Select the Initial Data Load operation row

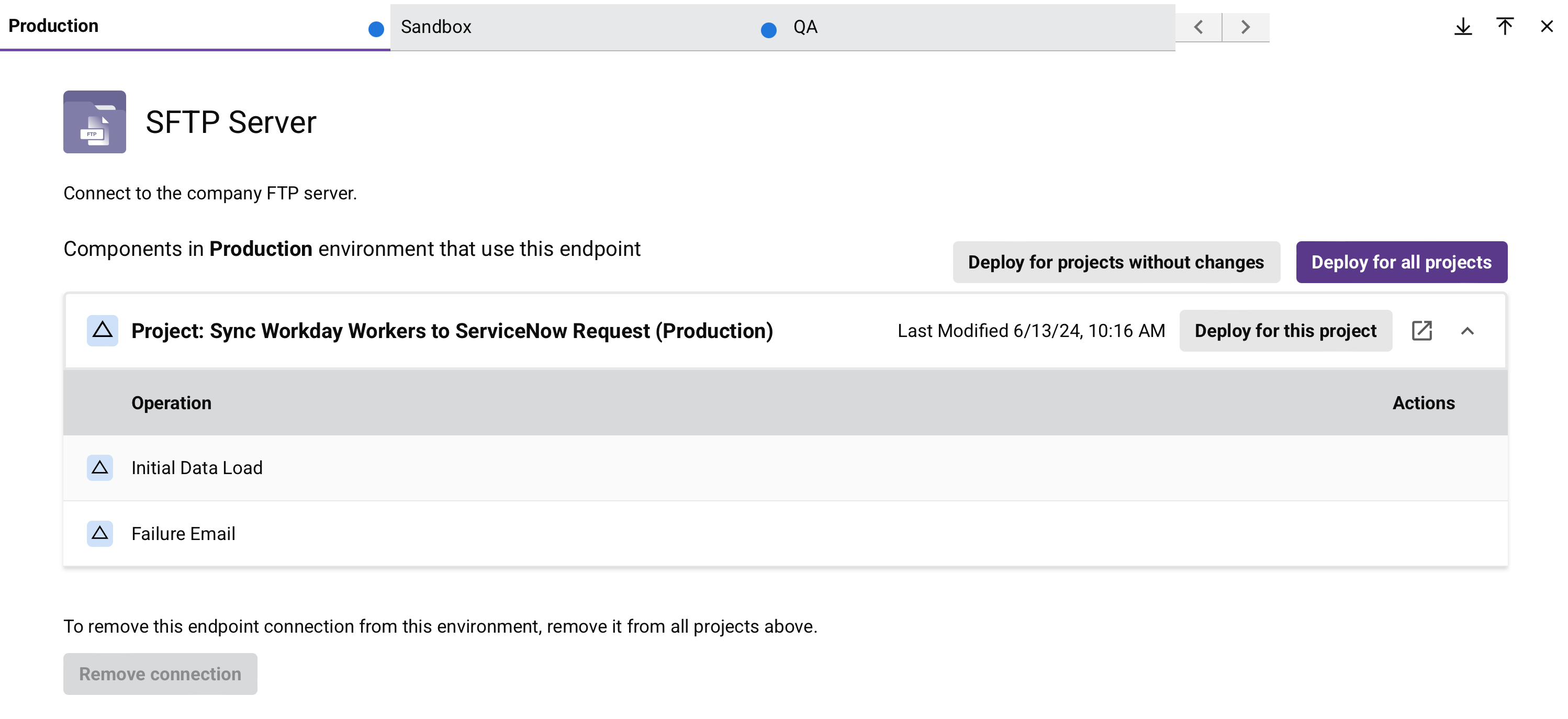click(x=197, y=468)
